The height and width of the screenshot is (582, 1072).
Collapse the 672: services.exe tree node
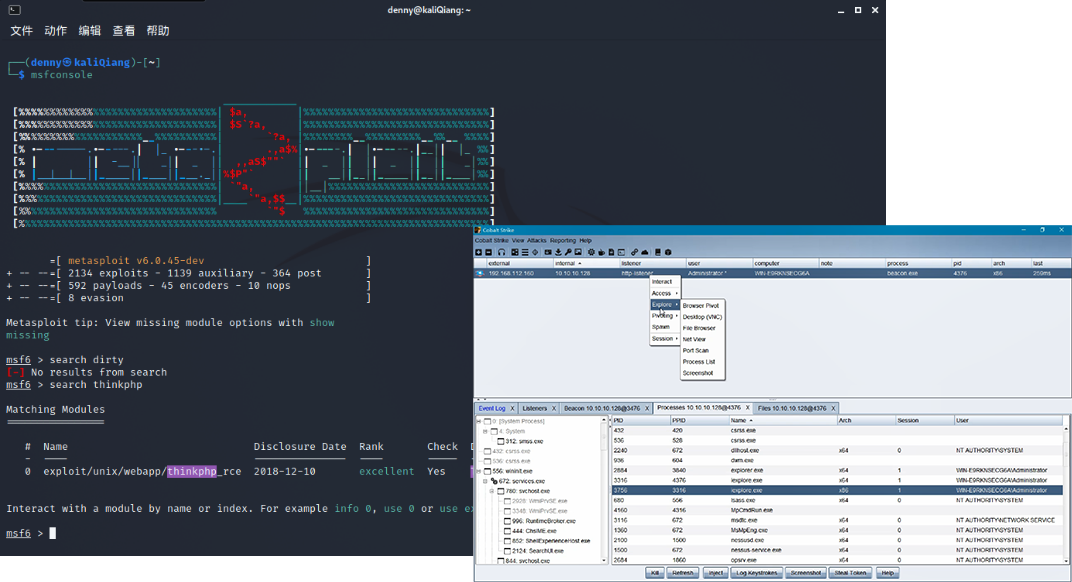[x=485, y=481]
